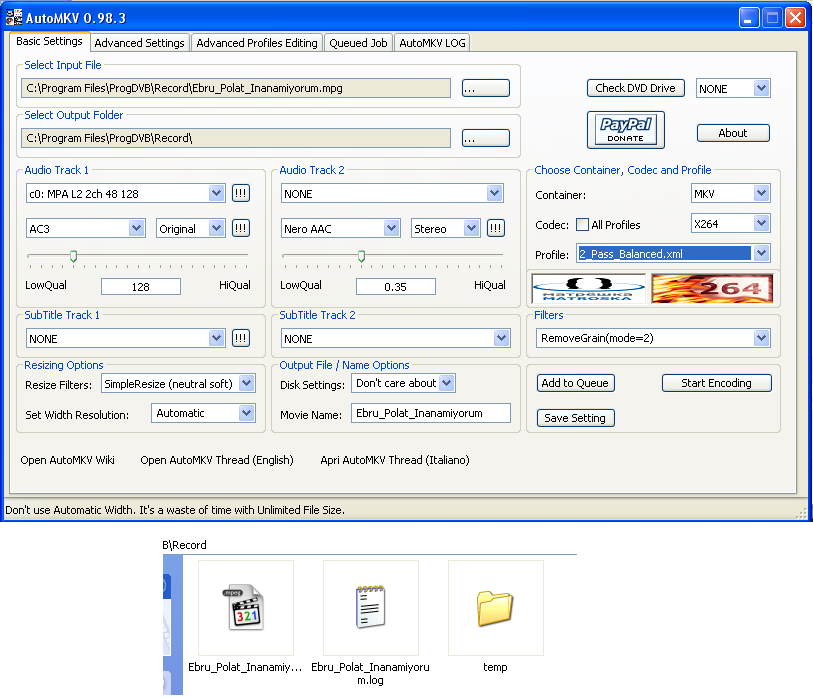Open the SubTitle Track 2 NONE dropdown
Screen dimensions: 813x698
(x=395, y=338)
